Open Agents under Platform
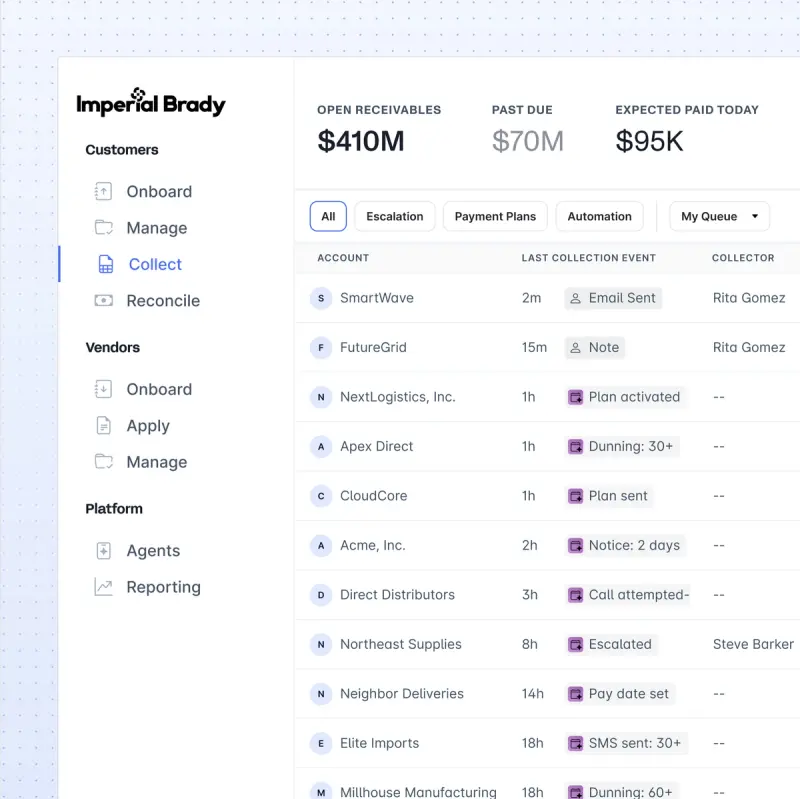Screen dimensions: 800x799 (154, 551)
